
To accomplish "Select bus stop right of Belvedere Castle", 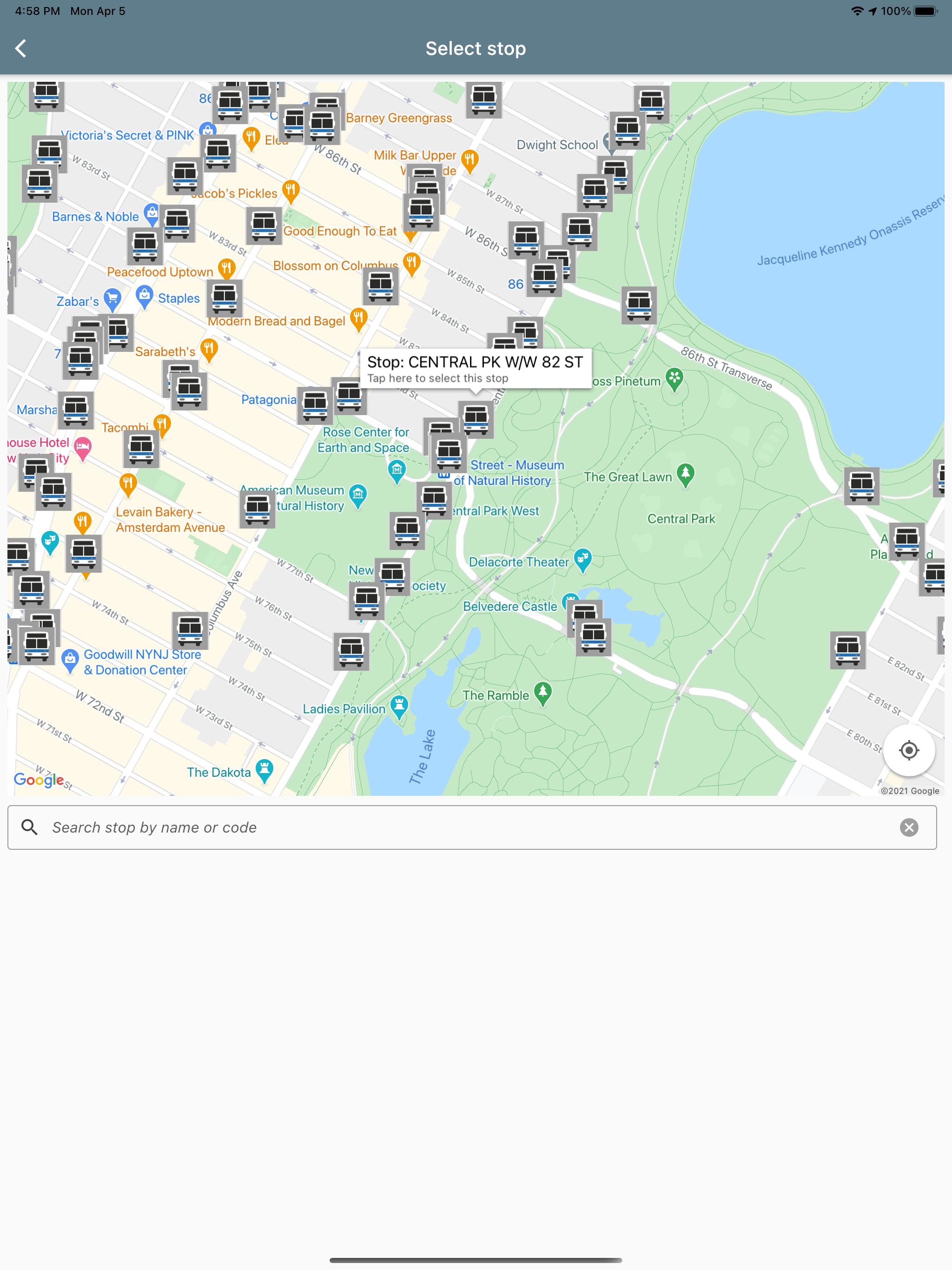I will (594, 638).
